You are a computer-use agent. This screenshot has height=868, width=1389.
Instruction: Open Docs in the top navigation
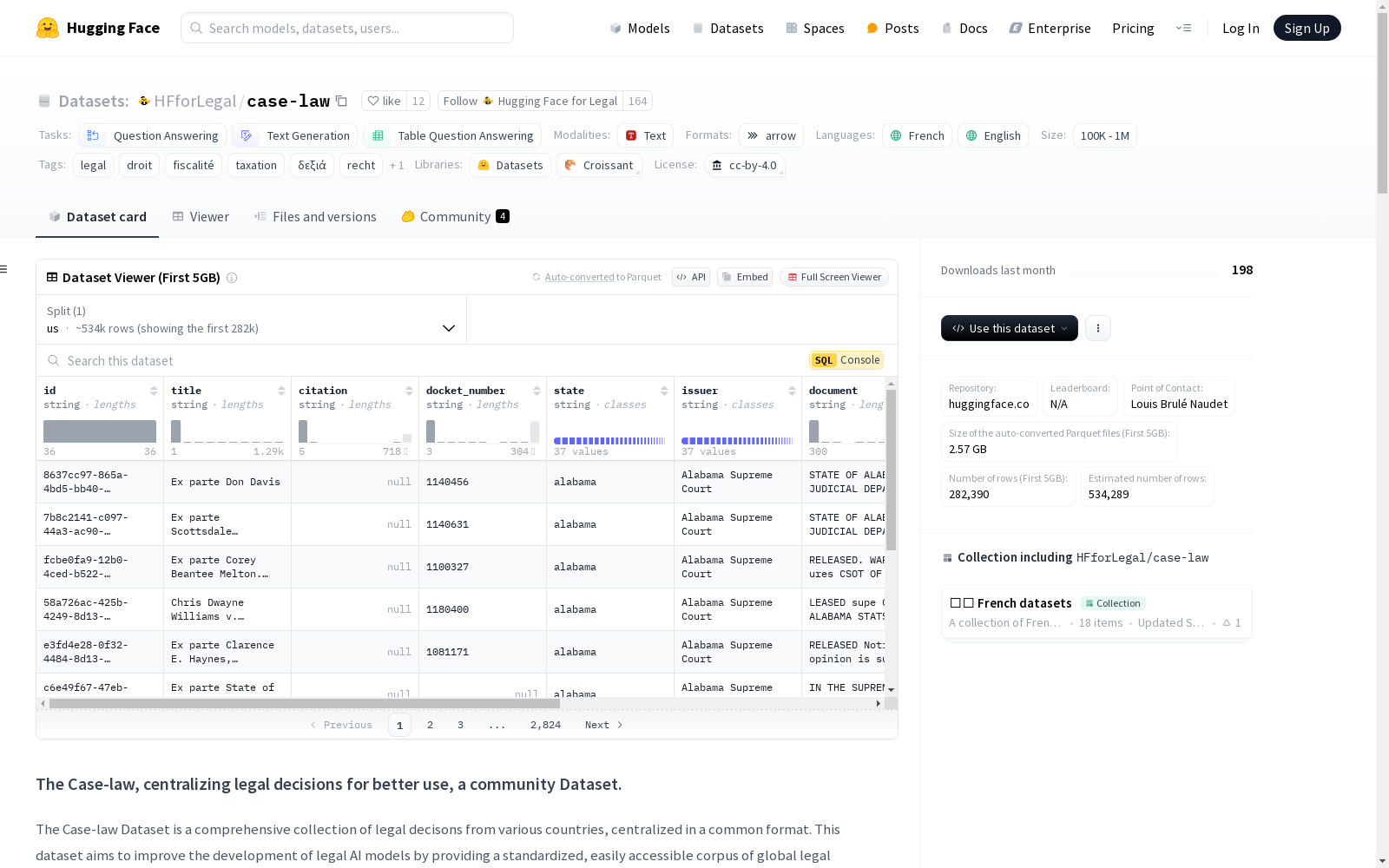point(964,28)
